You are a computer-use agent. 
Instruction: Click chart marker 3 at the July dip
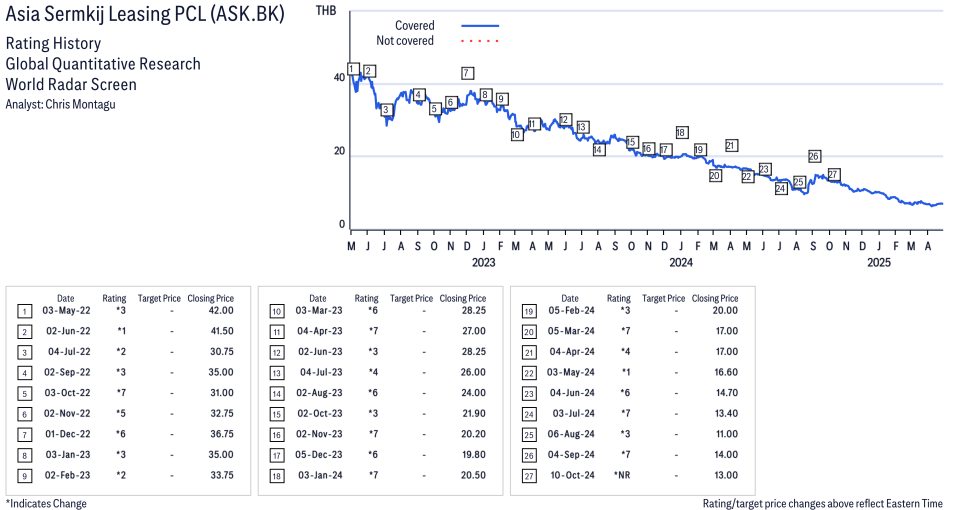386,111
